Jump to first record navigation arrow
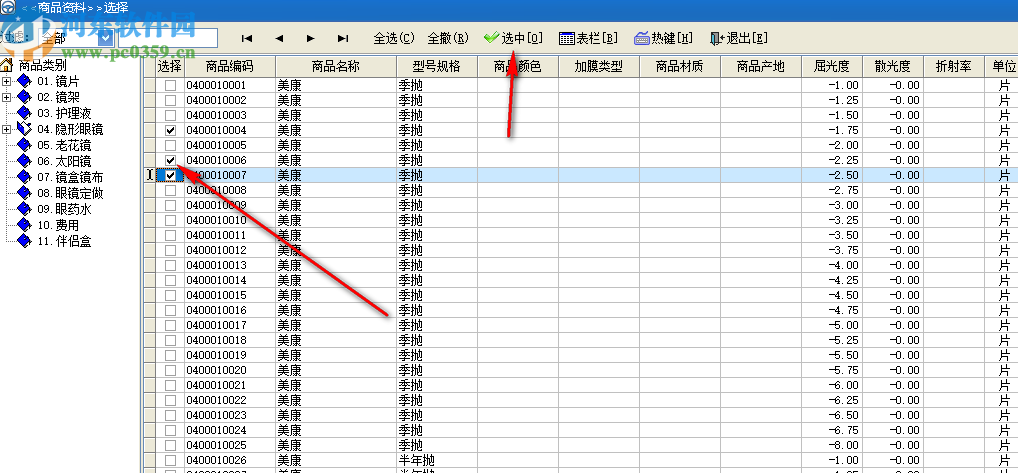 point(247,38)
